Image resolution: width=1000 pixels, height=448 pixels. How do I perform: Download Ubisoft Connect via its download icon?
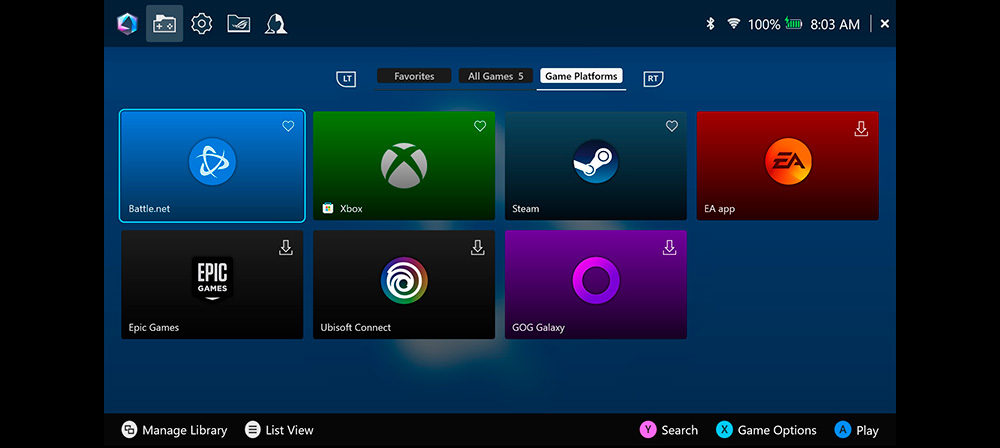coord(478,248)
